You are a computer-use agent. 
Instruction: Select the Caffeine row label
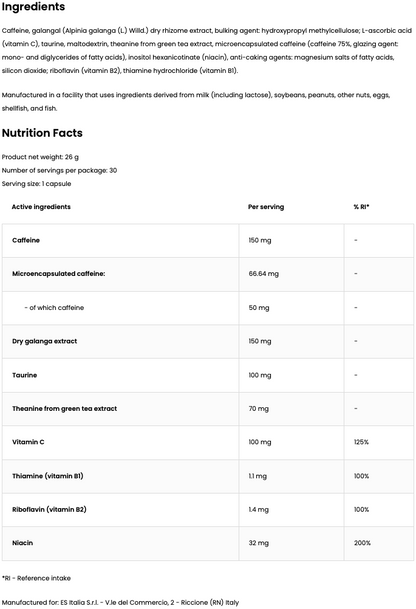click(x=26, y=240)
